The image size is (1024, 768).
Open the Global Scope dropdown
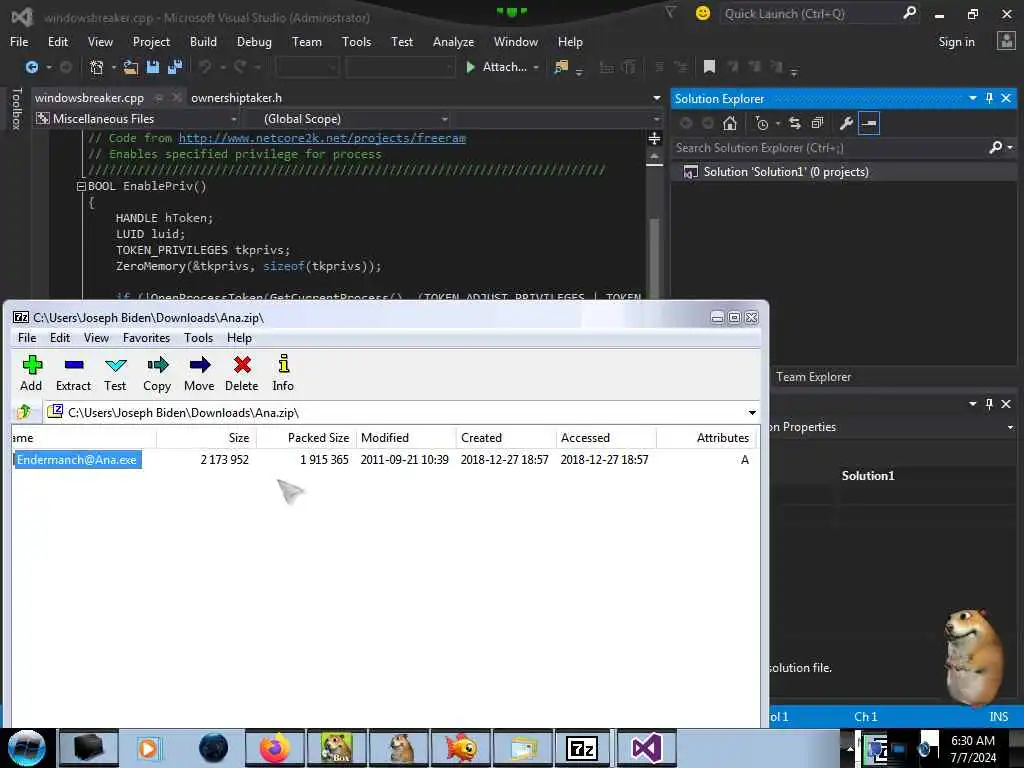pyautogui.click(x=445, y=119)
